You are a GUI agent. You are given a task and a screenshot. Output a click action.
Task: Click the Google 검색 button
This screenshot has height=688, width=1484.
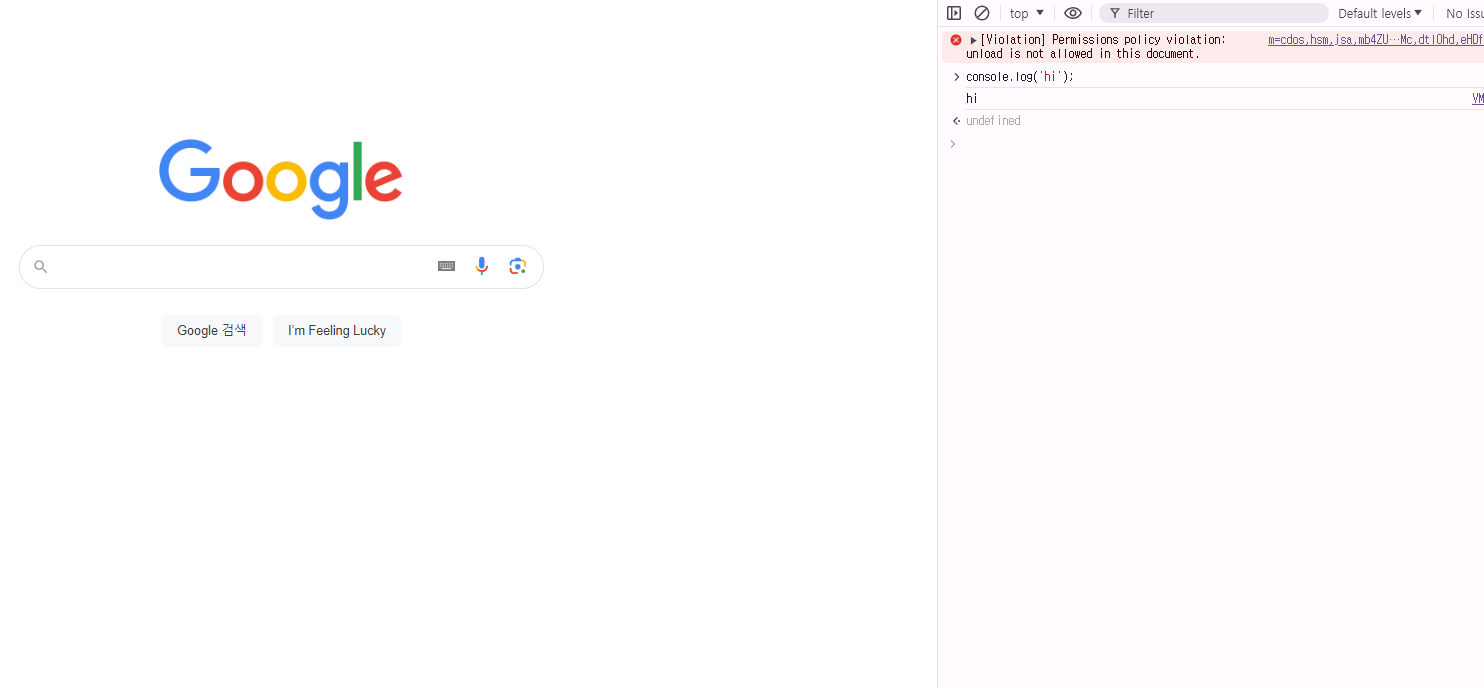212,331
